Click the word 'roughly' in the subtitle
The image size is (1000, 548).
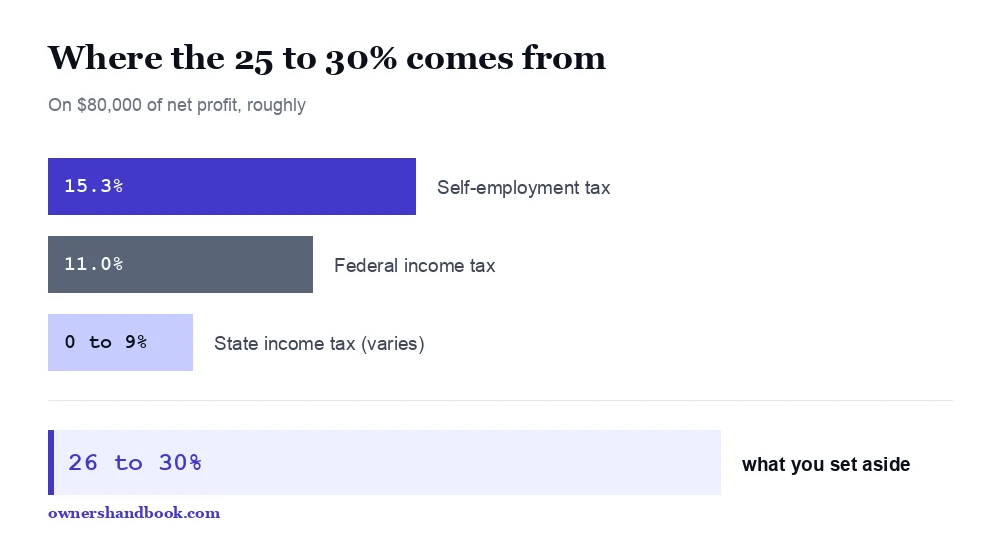[x=276, y=105]
